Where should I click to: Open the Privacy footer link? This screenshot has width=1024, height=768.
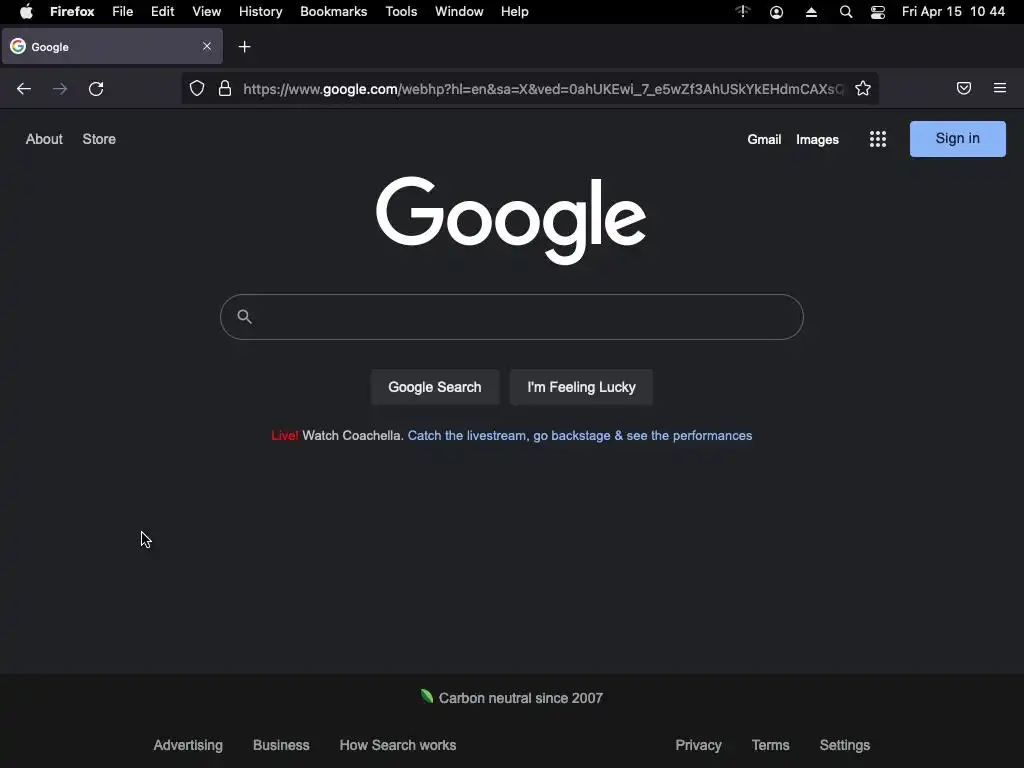698,745
